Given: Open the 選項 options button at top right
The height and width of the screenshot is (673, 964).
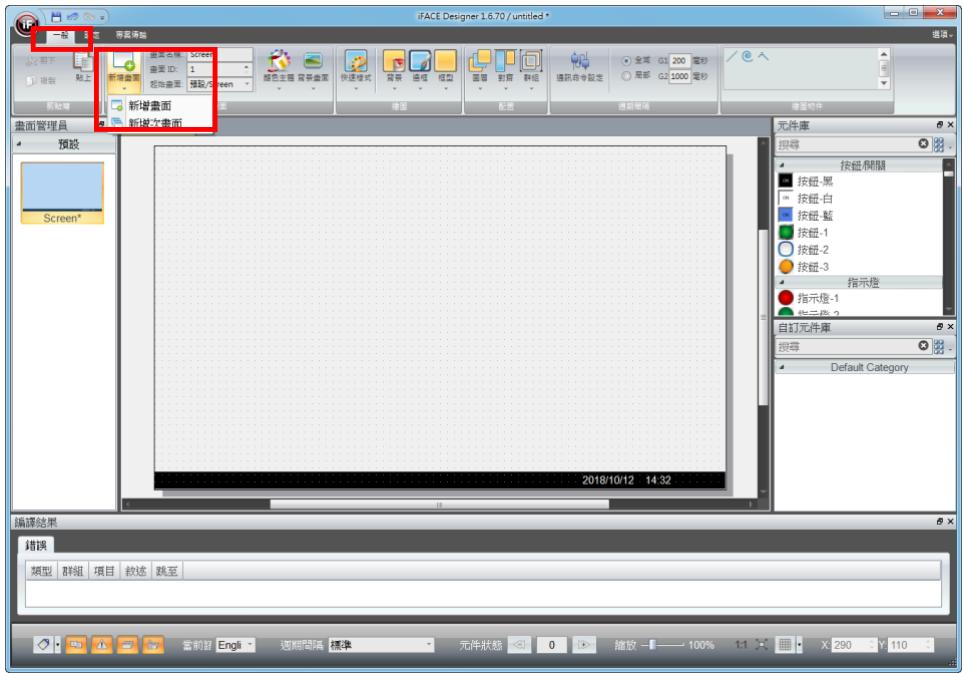Looking at the screenshot, I should 941,34.
